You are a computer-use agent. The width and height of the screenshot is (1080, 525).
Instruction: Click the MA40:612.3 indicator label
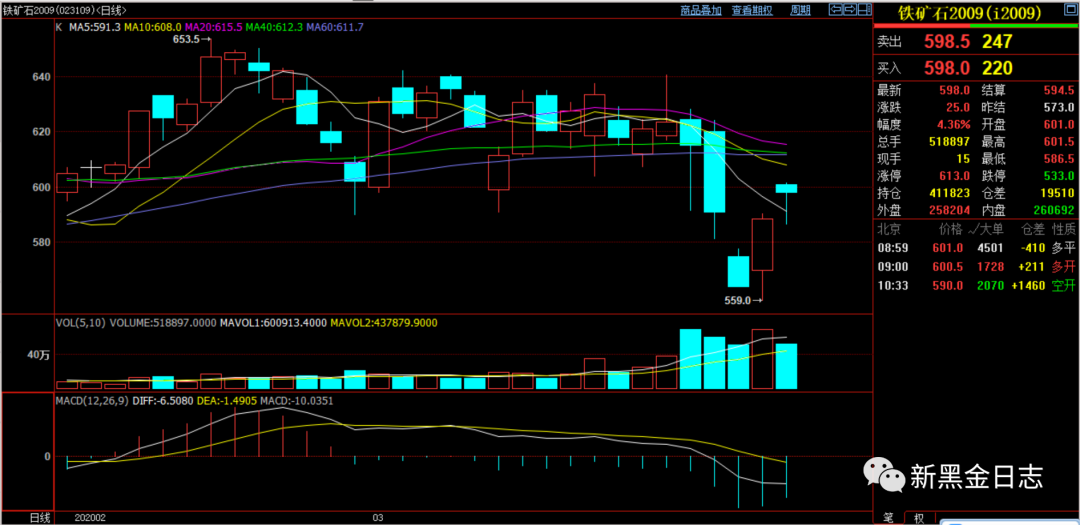point(274,27)
